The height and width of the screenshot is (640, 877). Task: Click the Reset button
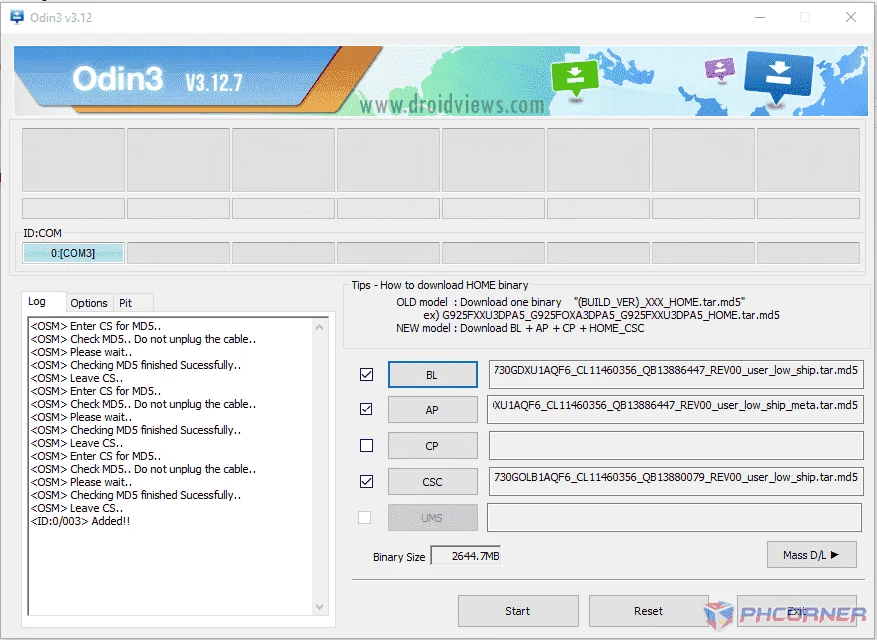point(649,611)
